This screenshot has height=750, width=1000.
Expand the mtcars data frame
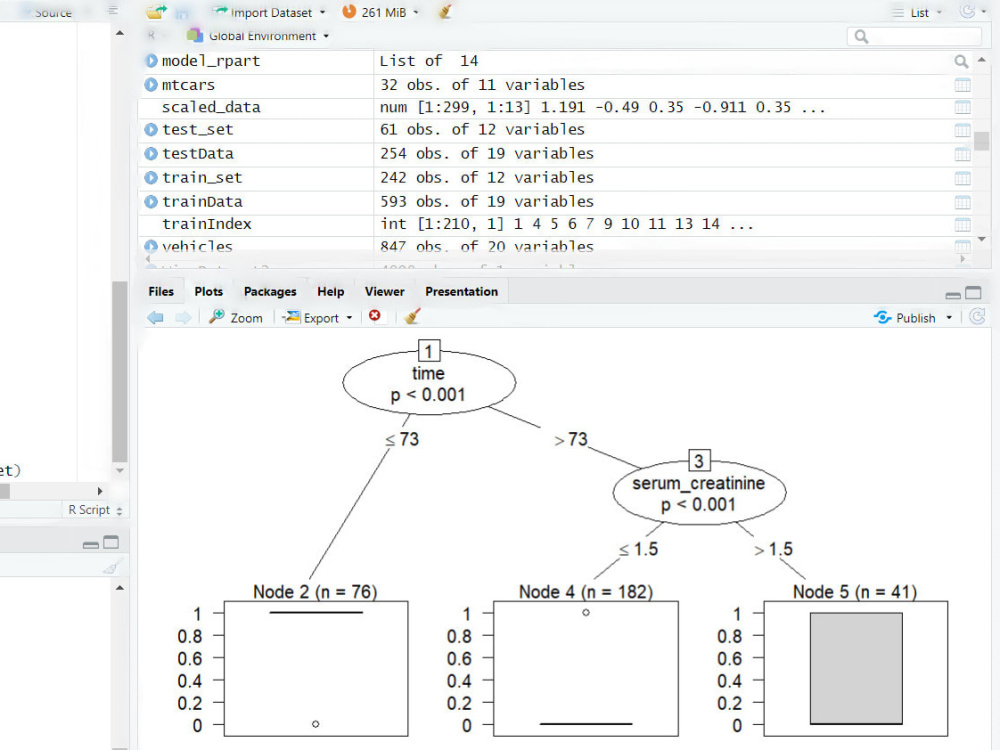point(151,84)
